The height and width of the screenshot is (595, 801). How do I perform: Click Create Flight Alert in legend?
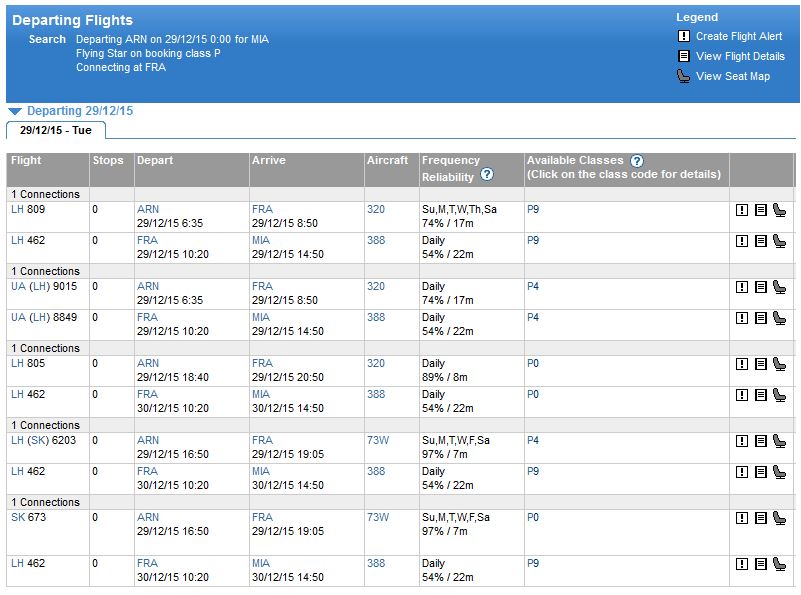[x=738, y=36]
